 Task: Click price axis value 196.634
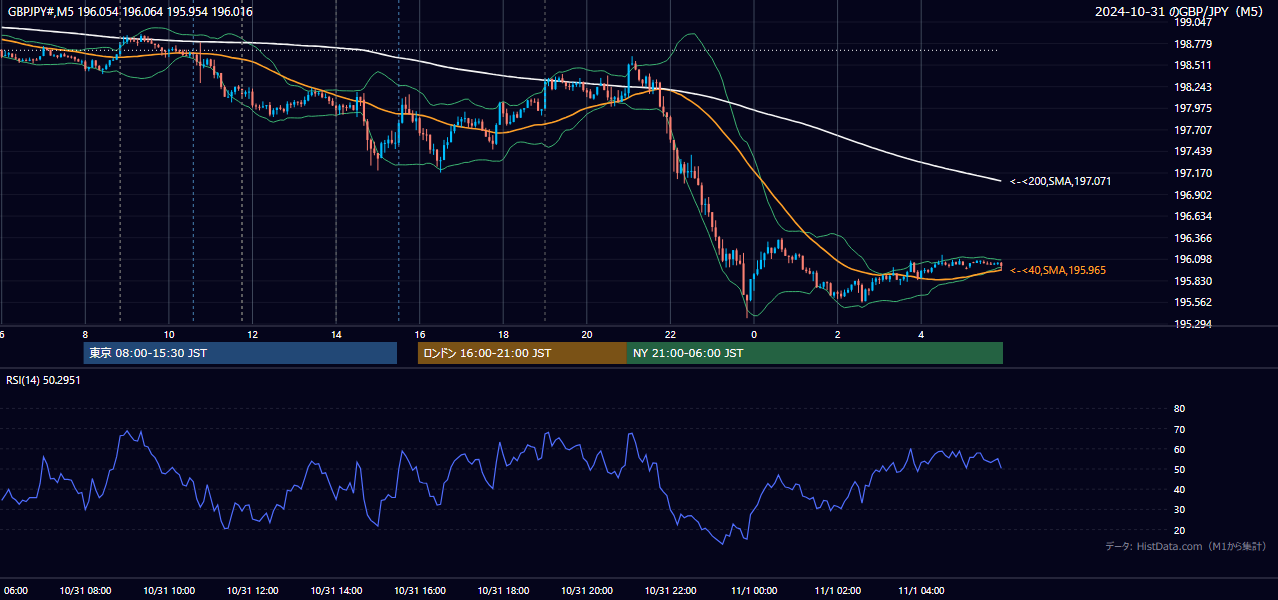coord(1193,216)
